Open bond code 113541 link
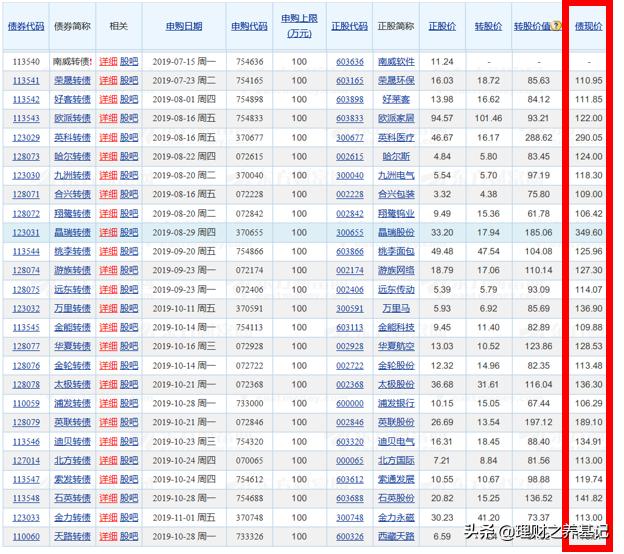The height and width of the screenshot is (554, 624). coord(26,81)
